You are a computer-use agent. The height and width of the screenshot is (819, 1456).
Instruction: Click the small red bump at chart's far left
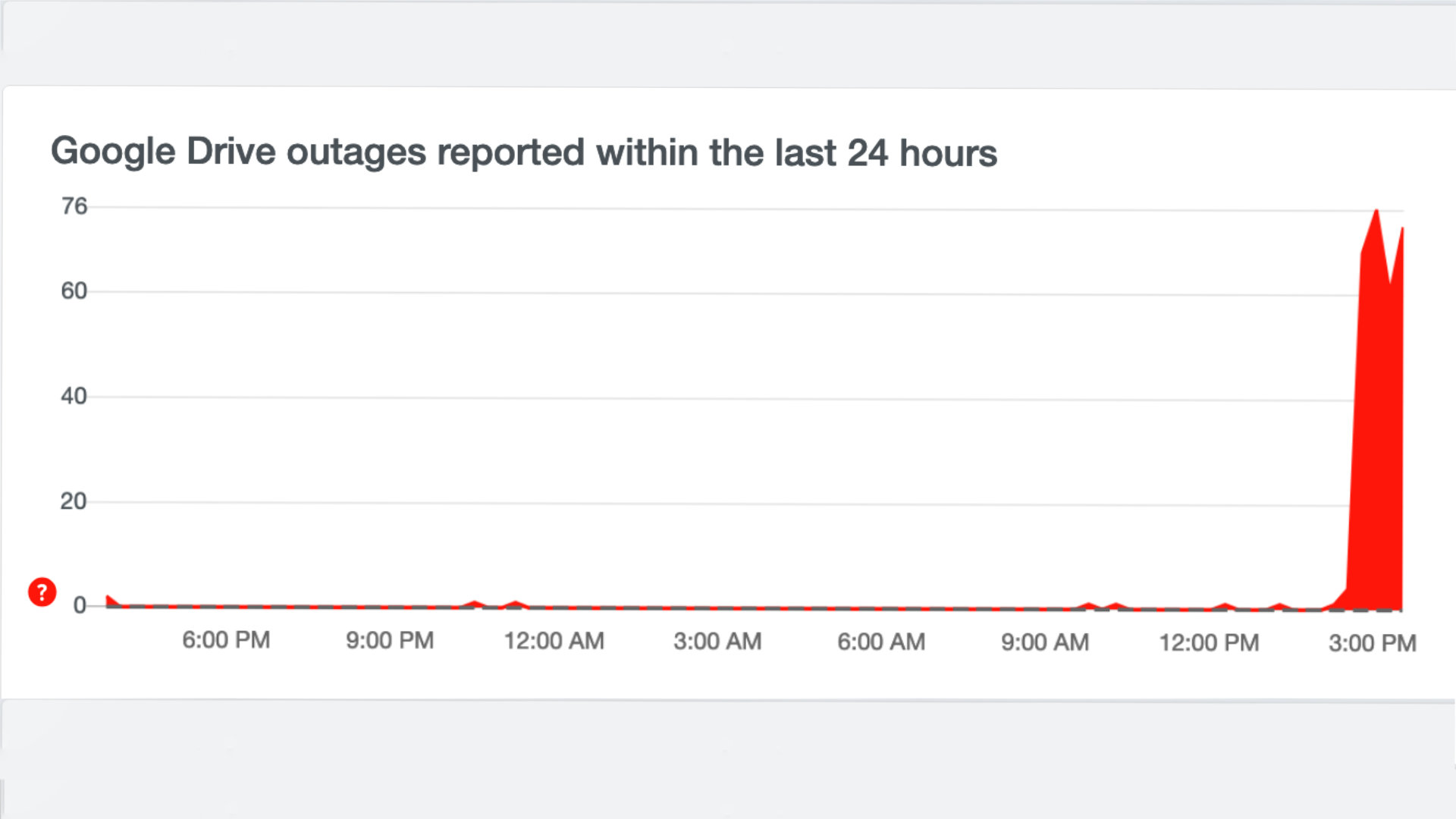click(x=111, y=601)
